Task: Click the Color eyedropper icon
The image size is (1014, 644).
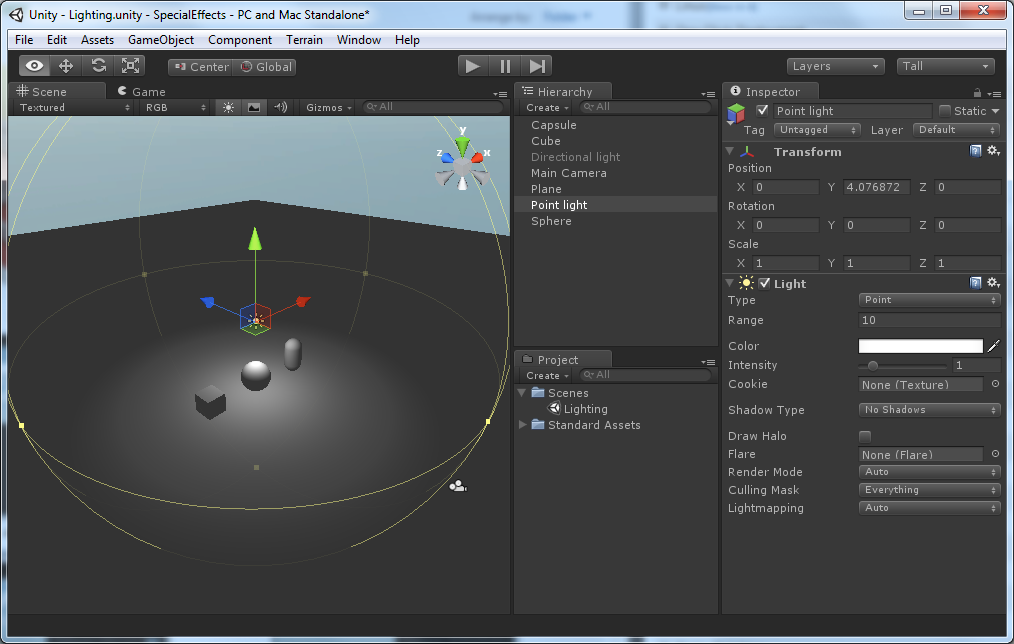Action: pyautogui.click(x=994, y=346)
